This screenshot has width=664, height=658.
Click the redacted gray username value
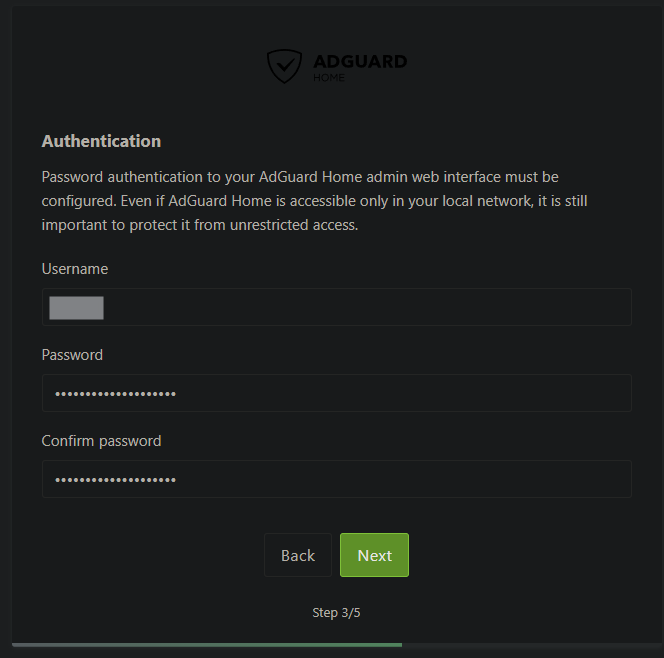(x=76, y=308)
